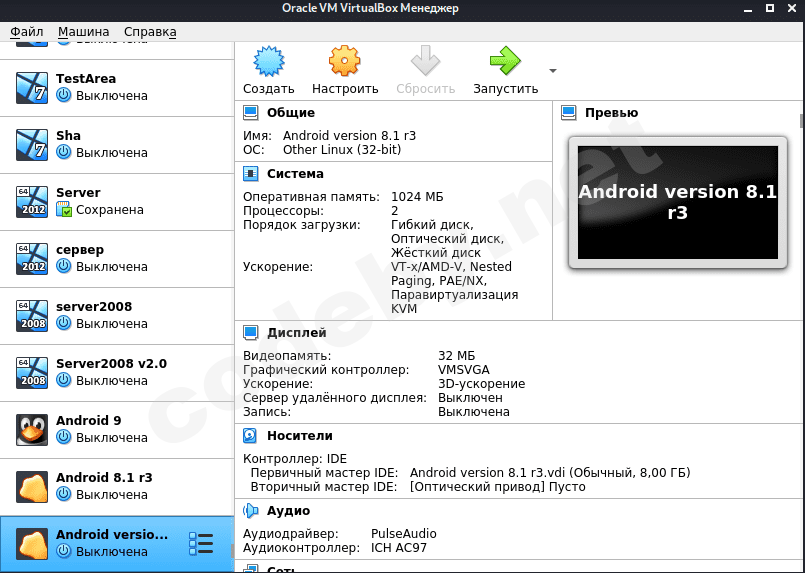The height and width of the screenshot is (573, 805).
Task: Click the TestArea Windows 7 icon
Action: (x=32, y=88)
